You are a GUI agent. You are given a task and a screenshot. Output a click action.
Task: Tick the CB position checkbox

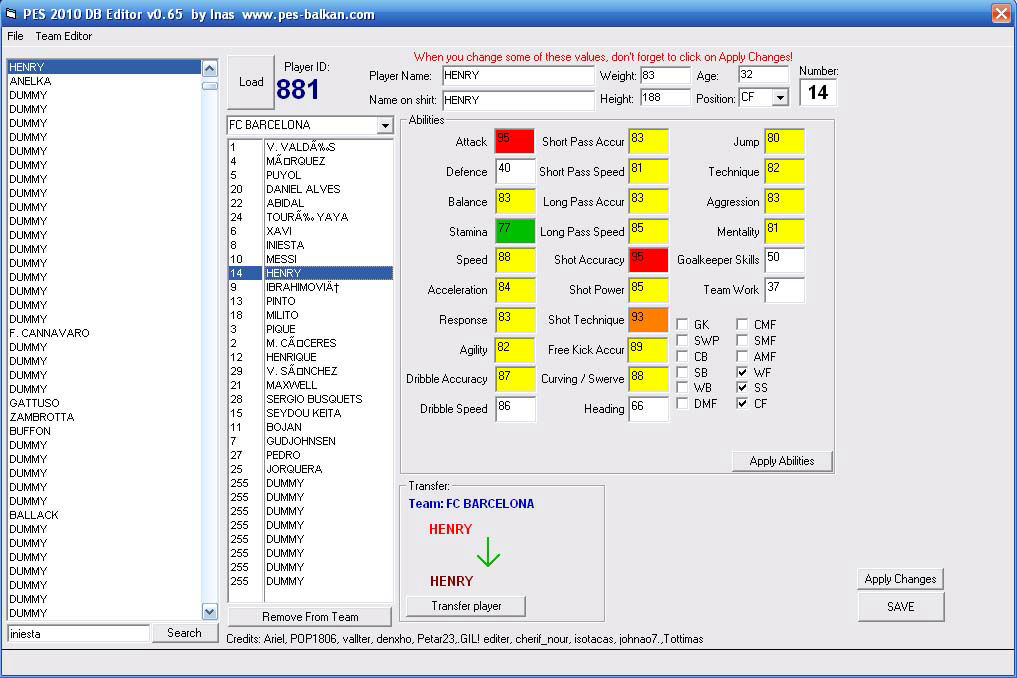[x=682, y=356]
